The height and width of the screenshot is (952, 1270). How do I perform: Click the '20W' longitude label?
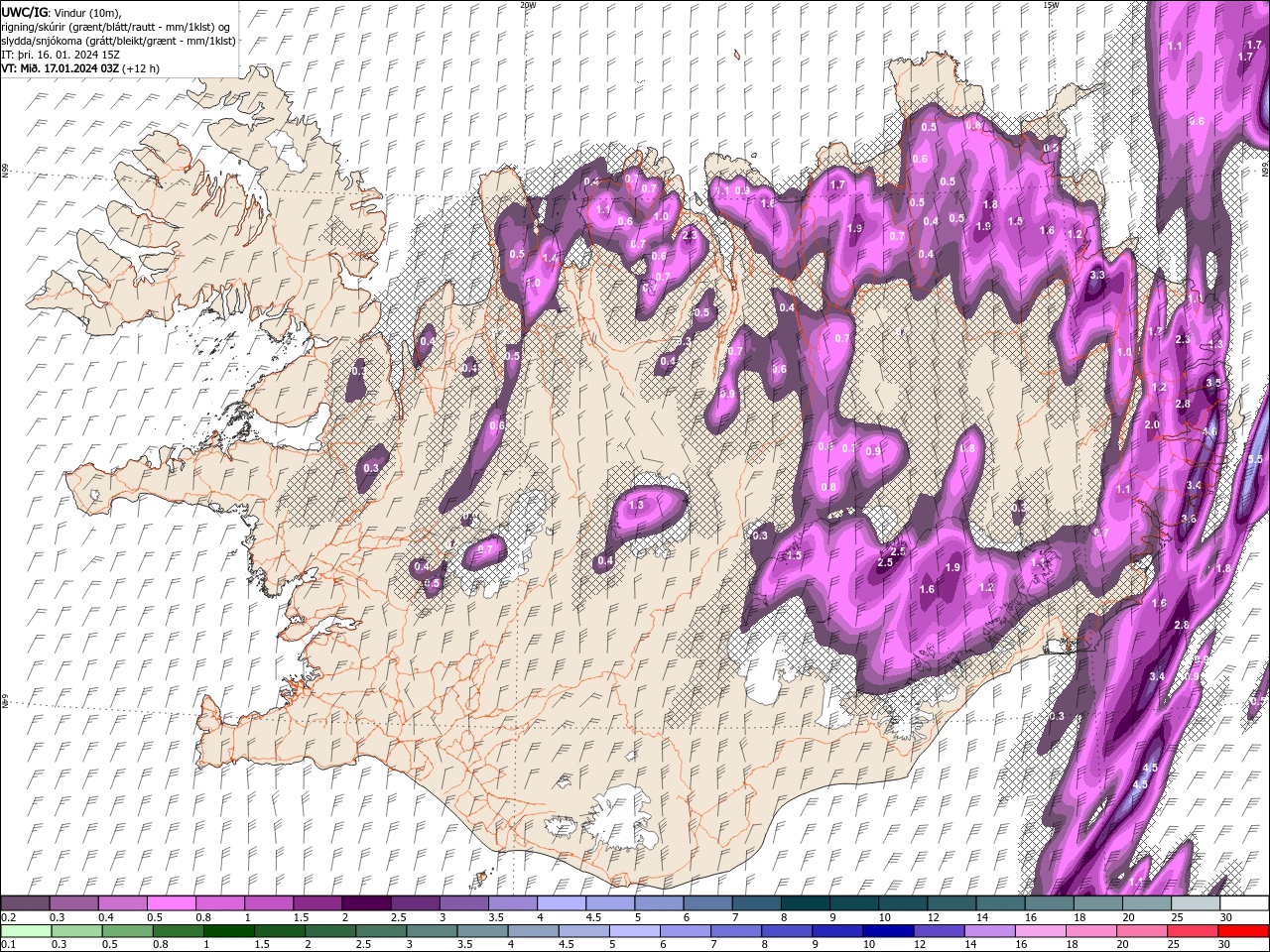pyautogui.click(x=528, y=5)
